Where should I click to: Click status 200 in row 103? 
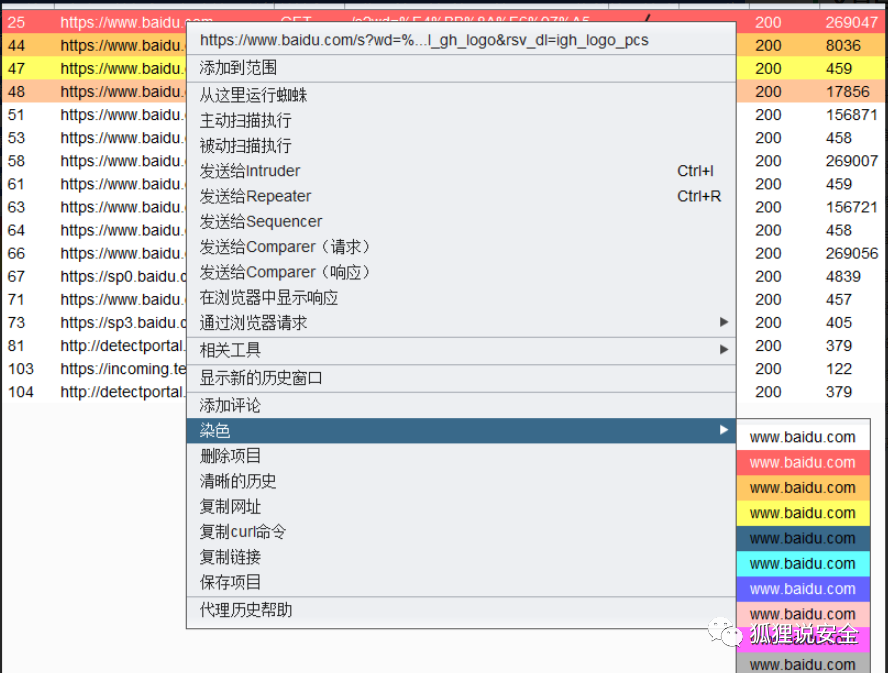point(768,369)
